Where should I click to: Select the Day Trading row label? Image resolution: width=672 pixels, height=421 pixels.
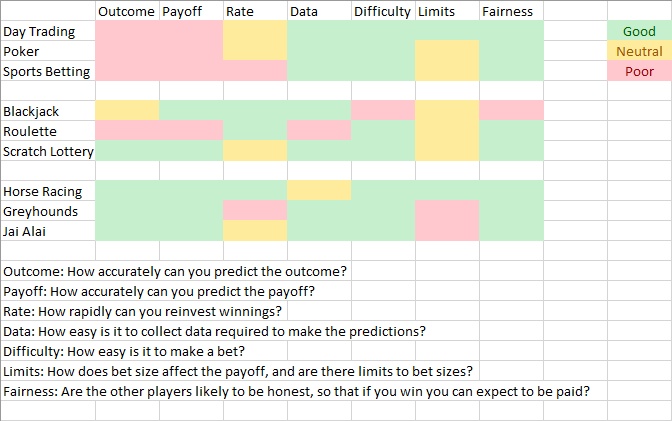click(x=48, y=31)
